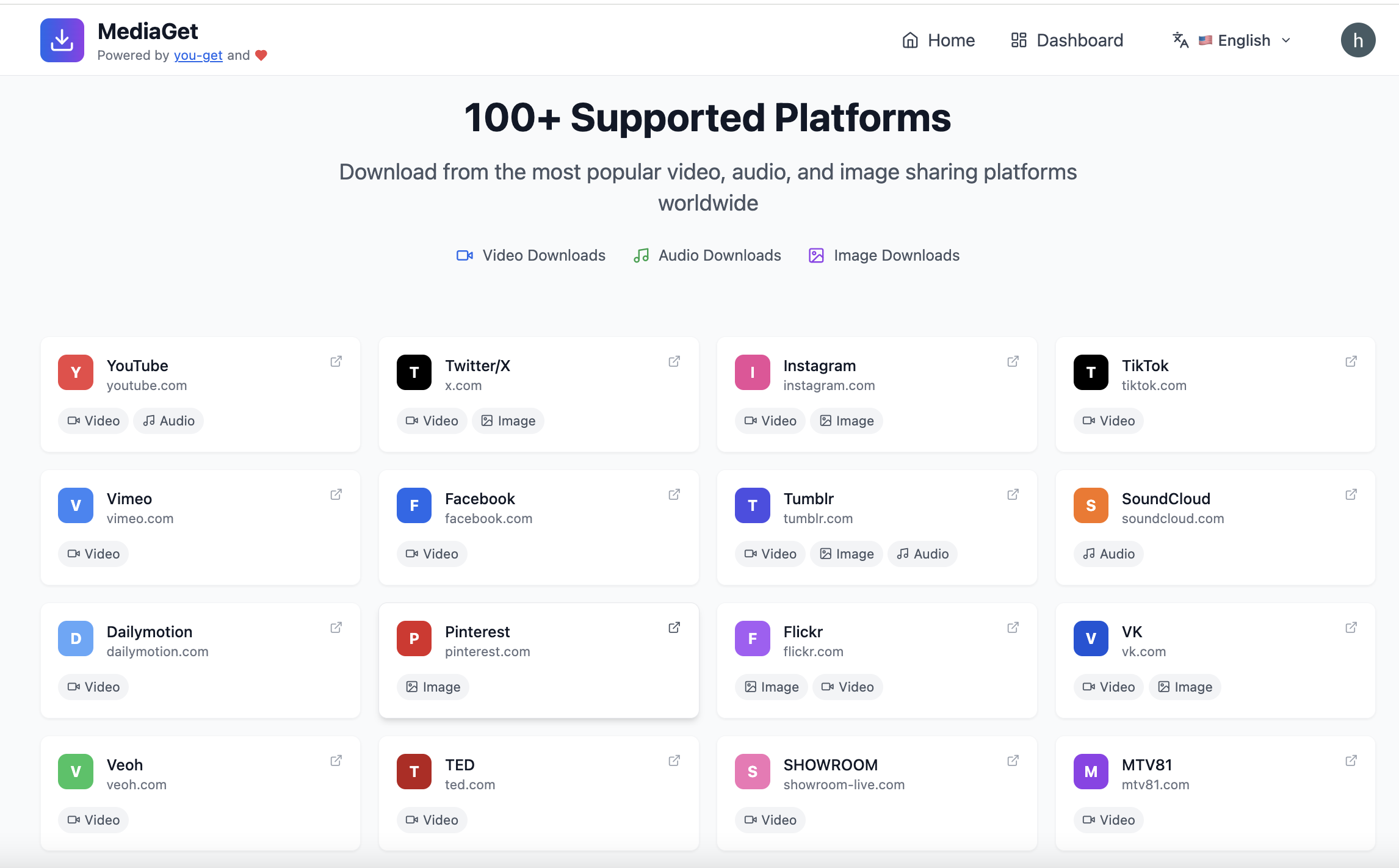This screenshot has height=868, width=1399.
Task: Open Flickr external link icon
Action: tap(1013, 627)
